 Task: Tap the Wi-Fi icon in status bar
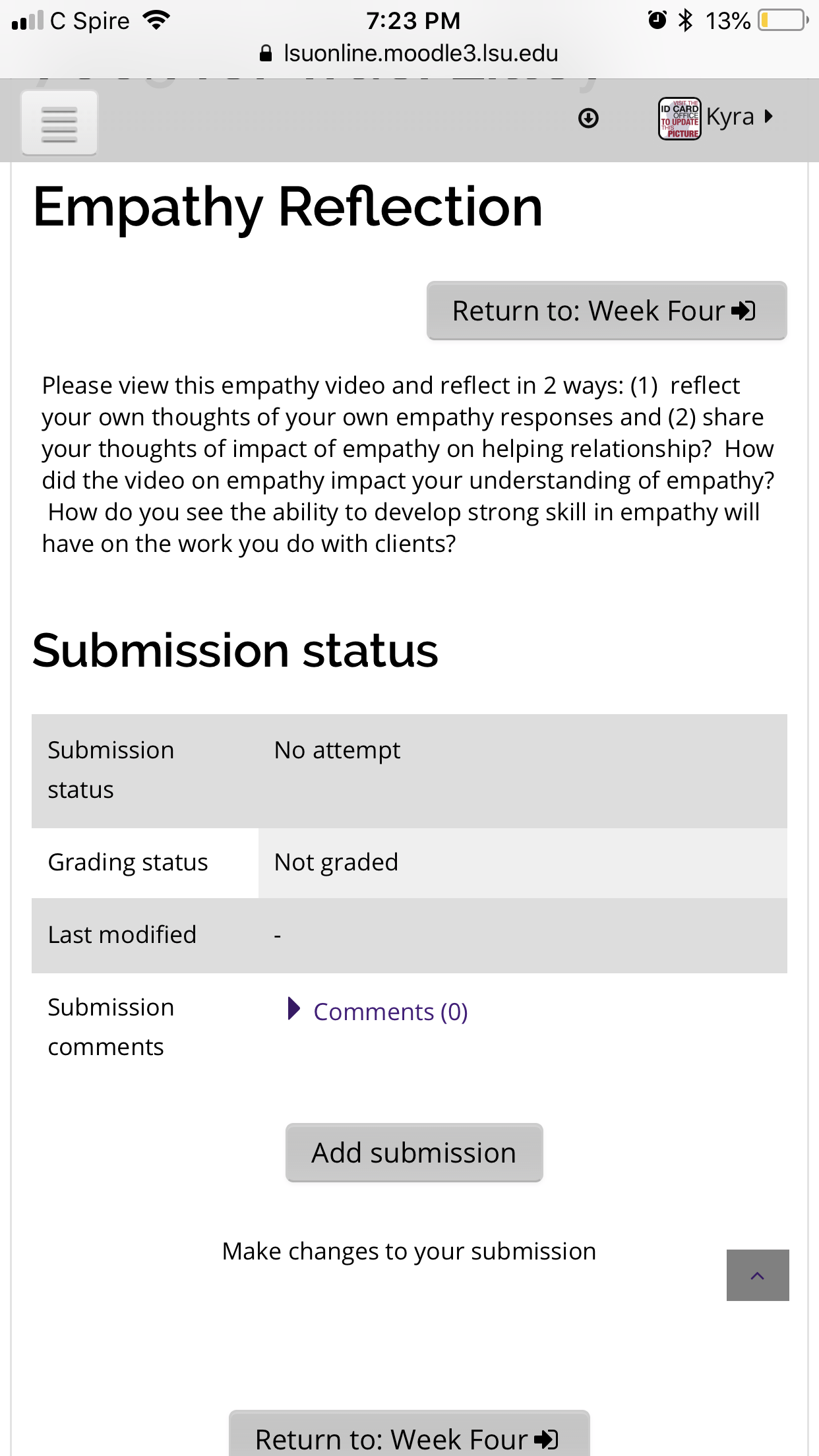[x=156, y=20]
